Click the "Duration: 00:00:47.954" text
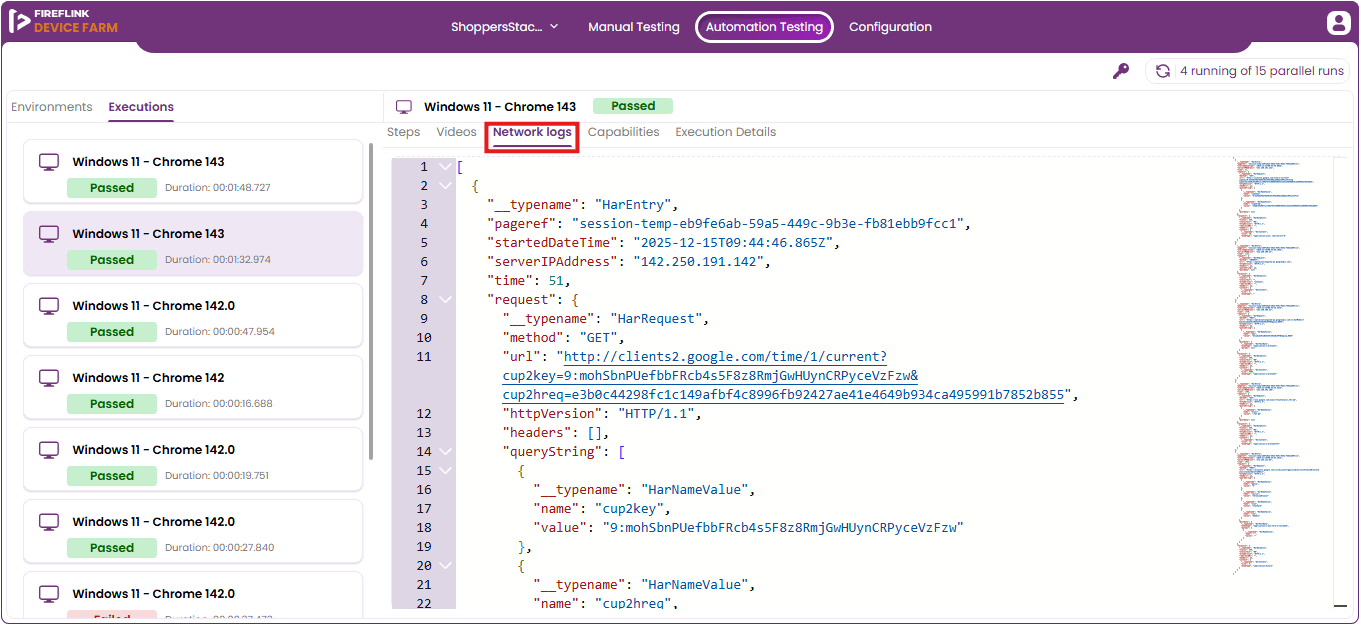 pyautogui.click(x=220, y=332)
